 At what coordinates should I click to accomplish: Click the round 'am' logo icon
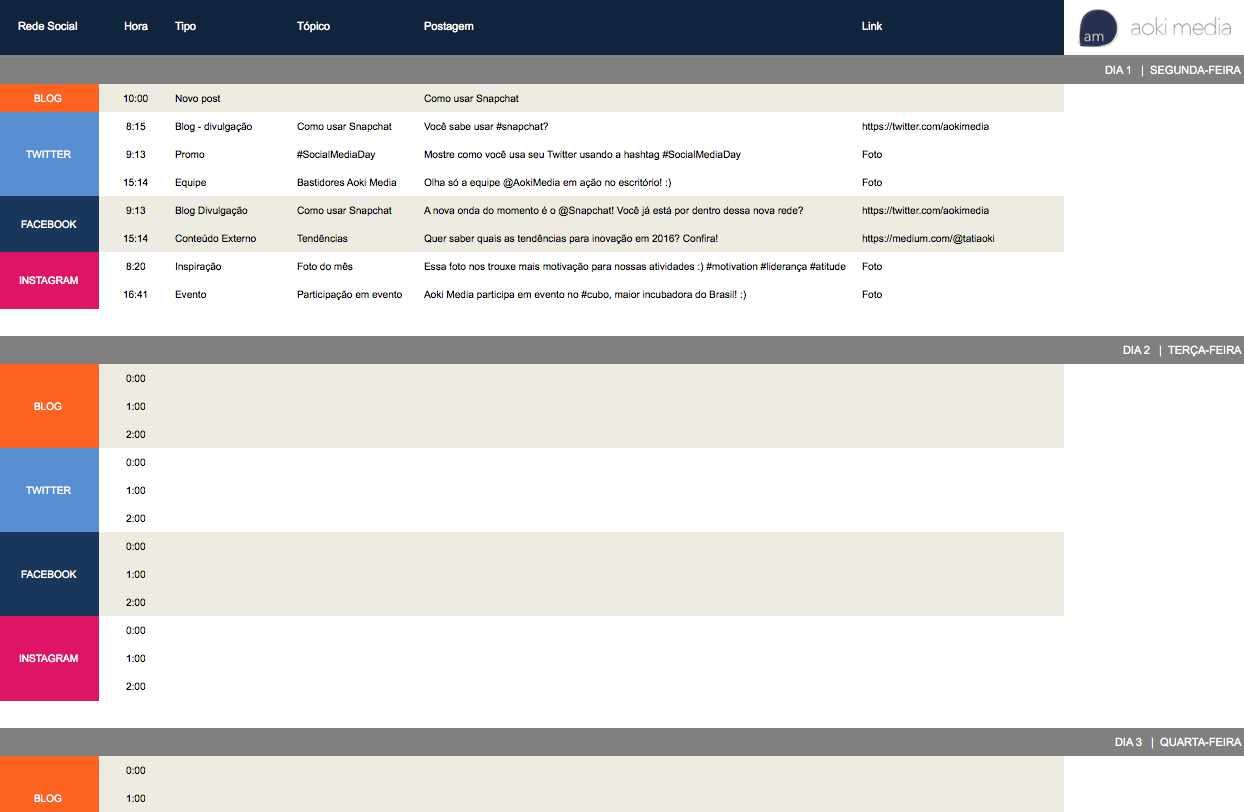click(1098, 28)
